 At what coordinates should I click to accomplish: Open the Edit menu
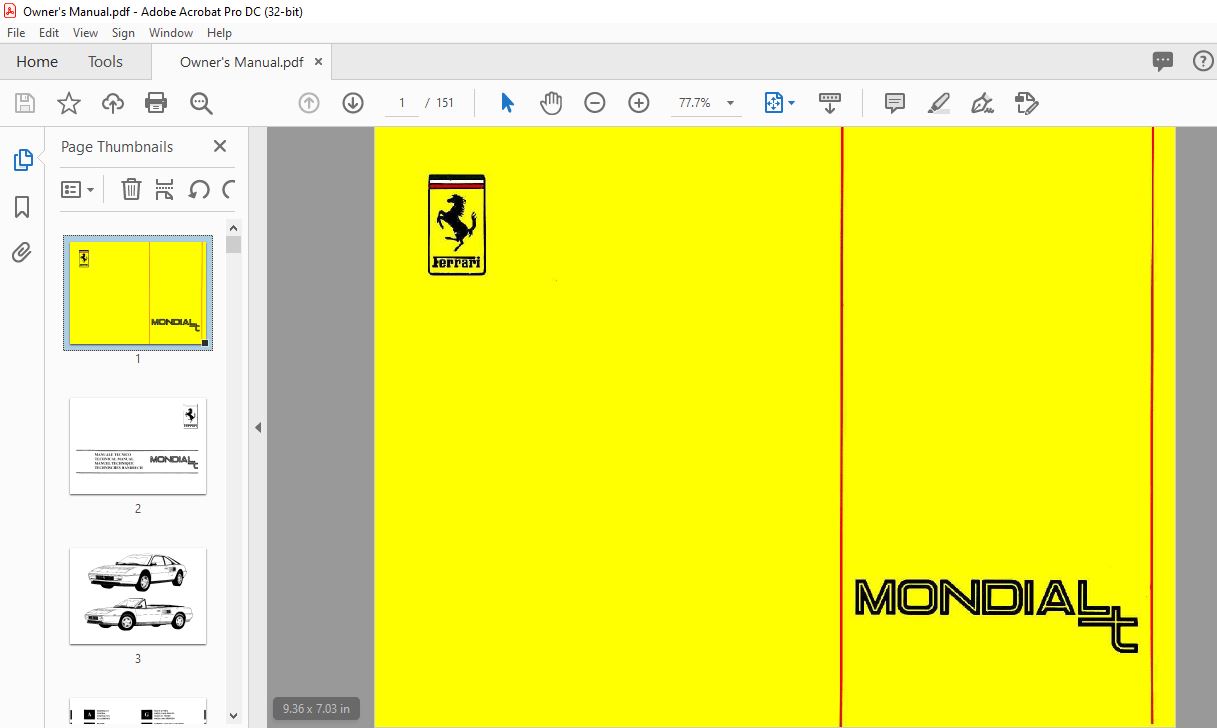click(x=49, y=33)
